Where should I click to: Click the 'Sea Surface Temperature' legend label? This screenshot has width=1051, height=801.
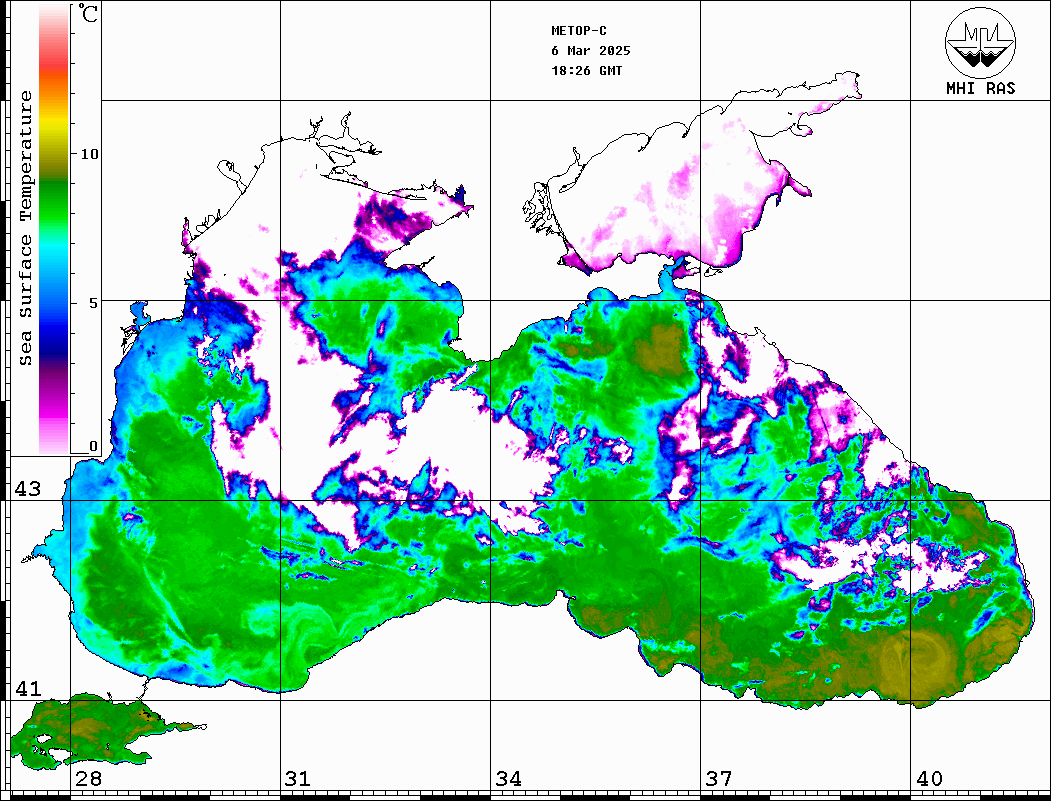pyautogui.click(x=26, y=228)
